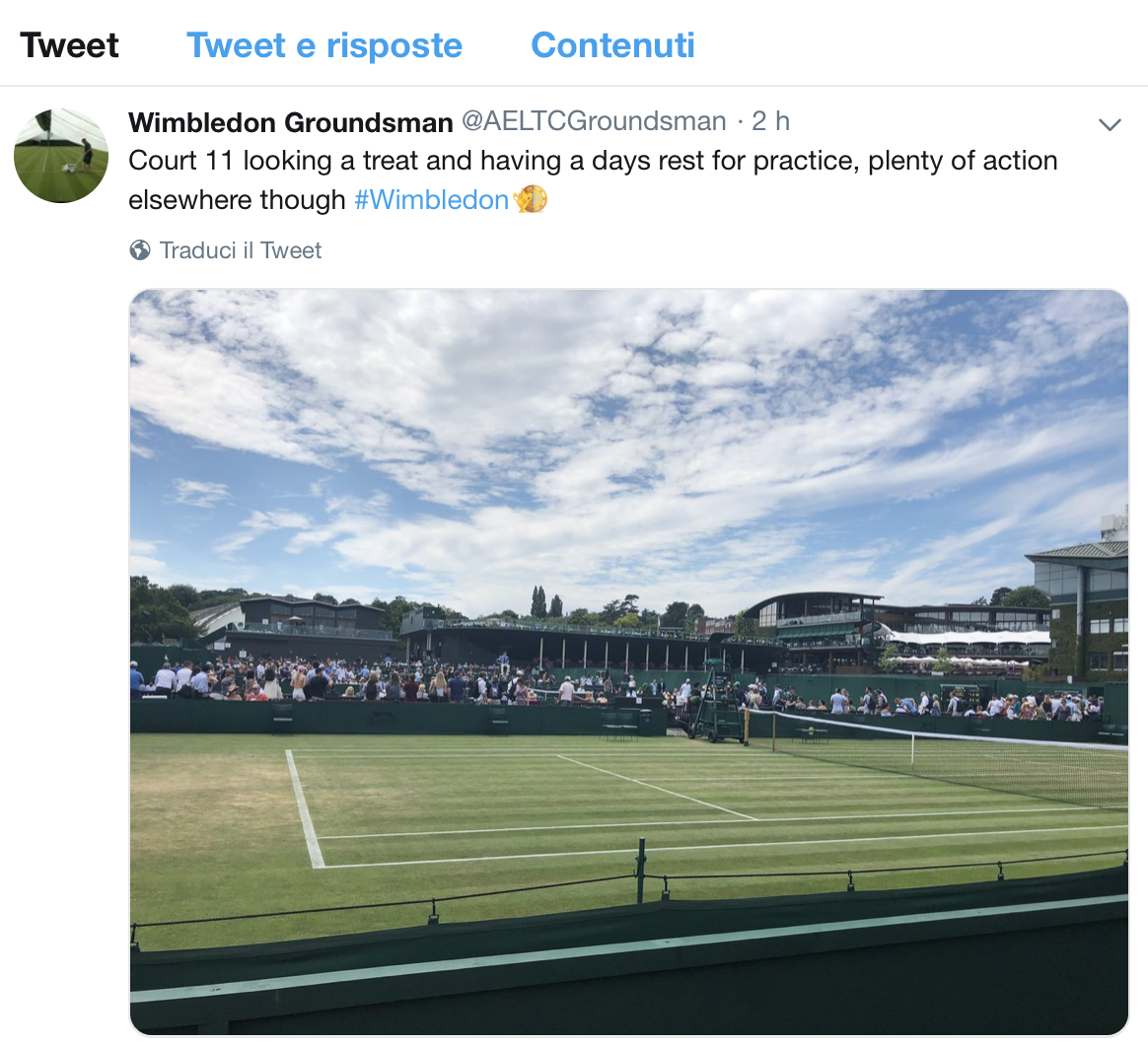Viewport: 1148px width, 1047px height.
Task: Click the Court 11 tweet text line
Action: tap(592, 161)
